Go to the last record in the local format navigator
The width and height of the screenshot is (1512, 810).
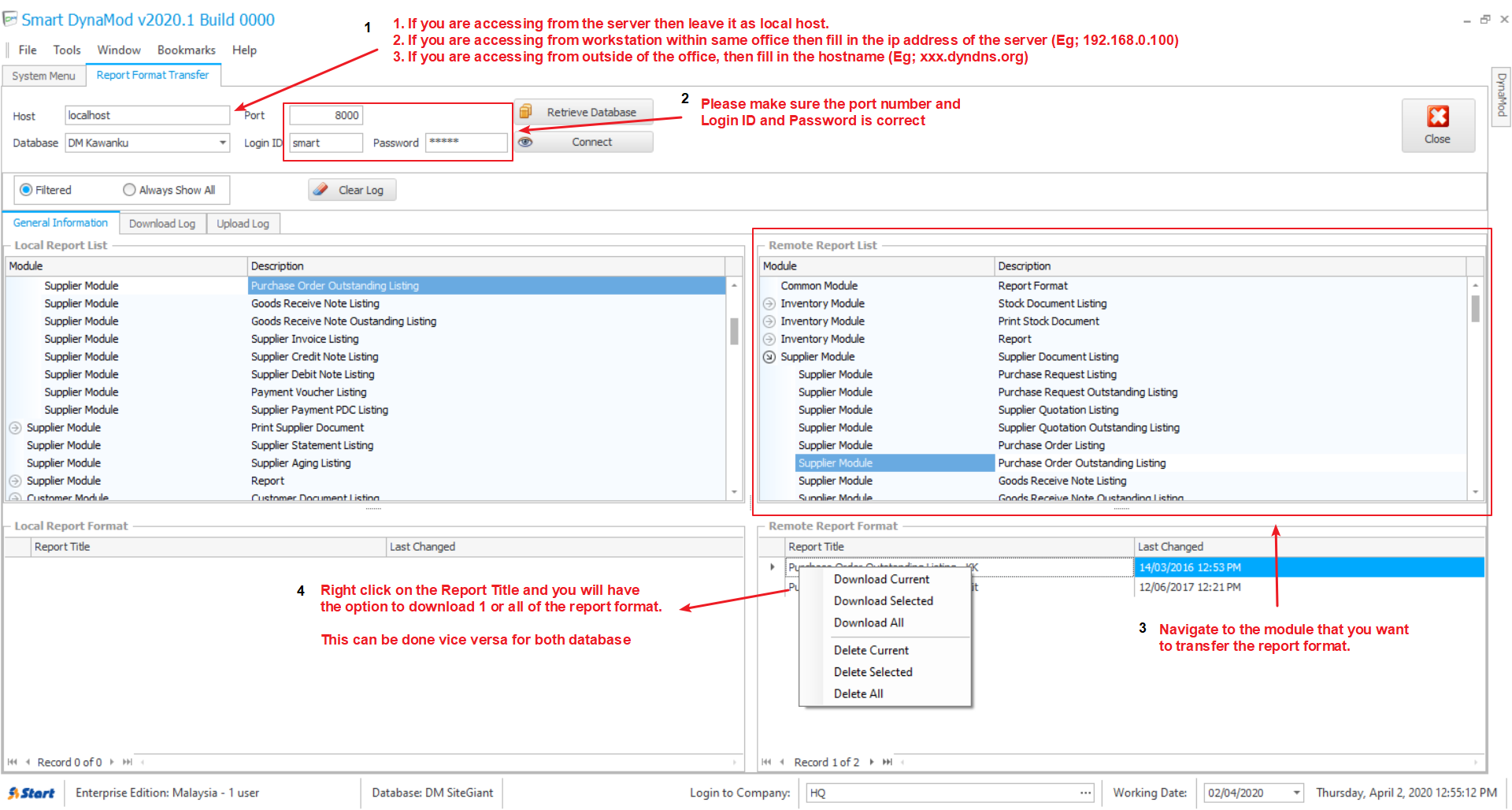(127, 762)
